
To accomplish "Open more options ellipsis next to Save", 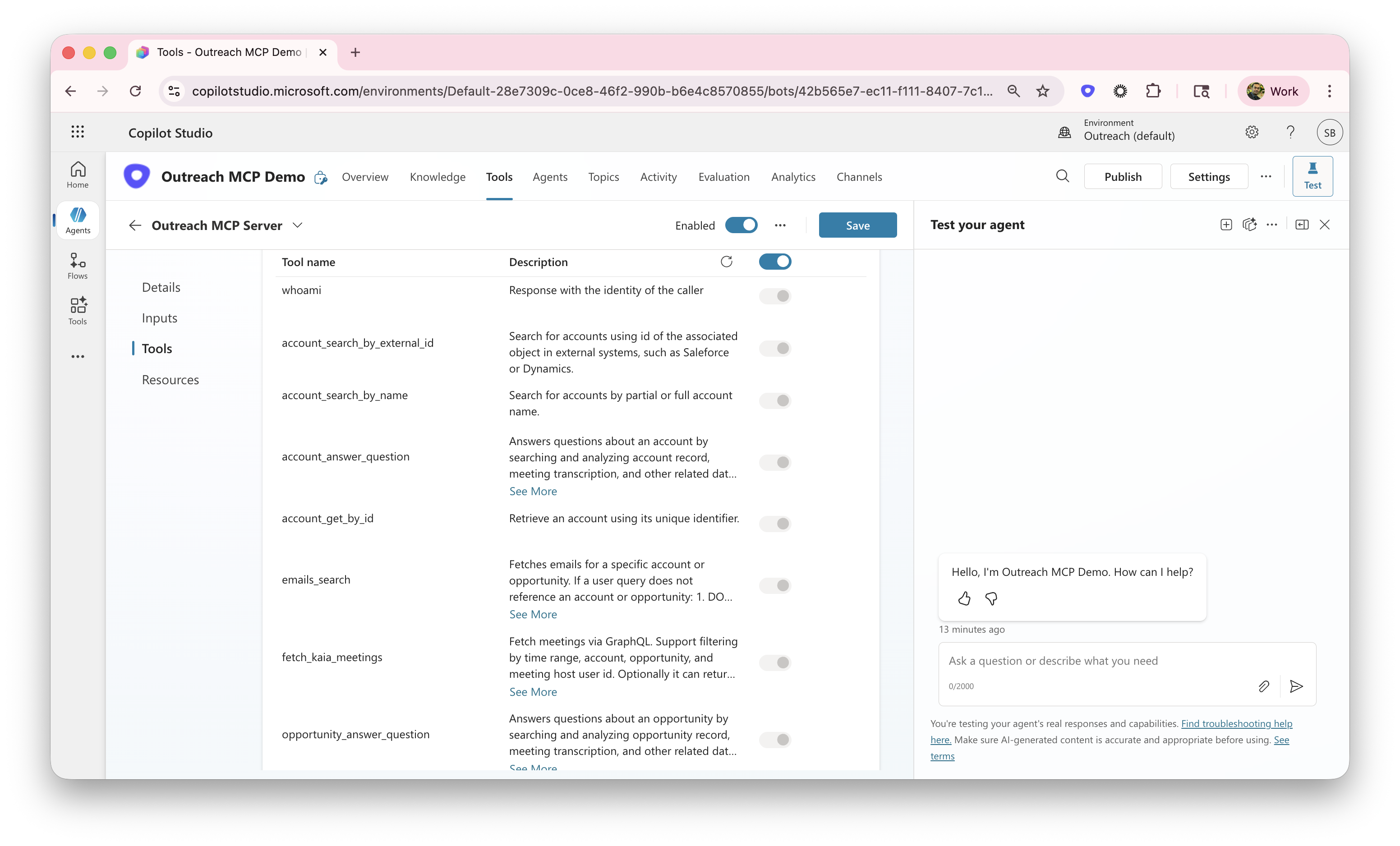I will (x=780, y=225).
